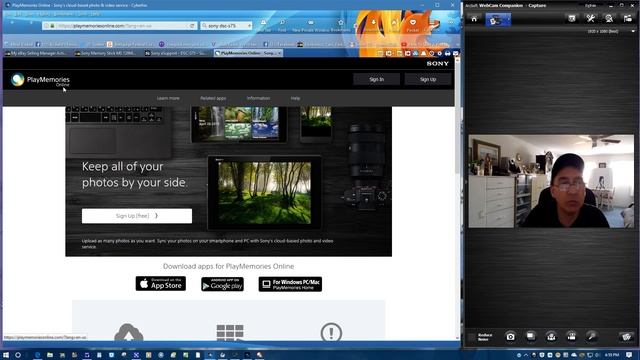Select the Capture mode button in WebCam Companion
The image size is (640, 360).
pos(498,20)
